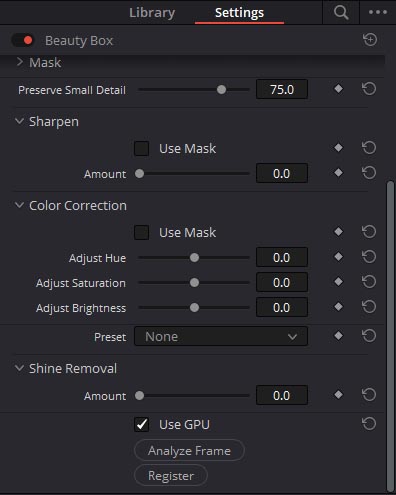Add keyframe diamond for Adjust Hue
The width and height of the screenshot is (396, 495).
tap(338, 257)
